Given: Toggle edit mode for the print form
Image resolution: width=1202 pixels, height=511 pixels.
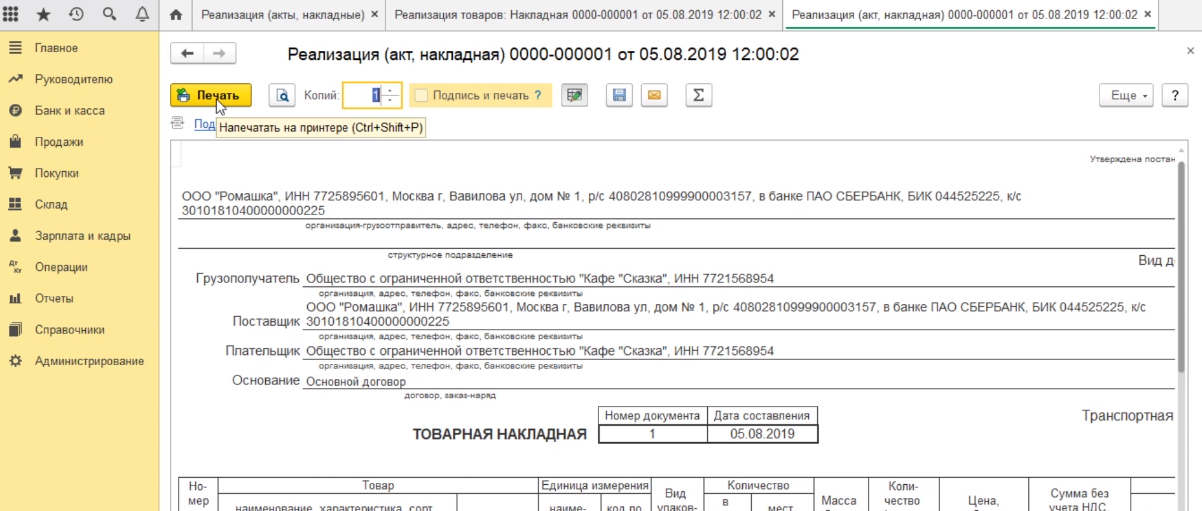Looking at the screenshot, I should (574, 96).
